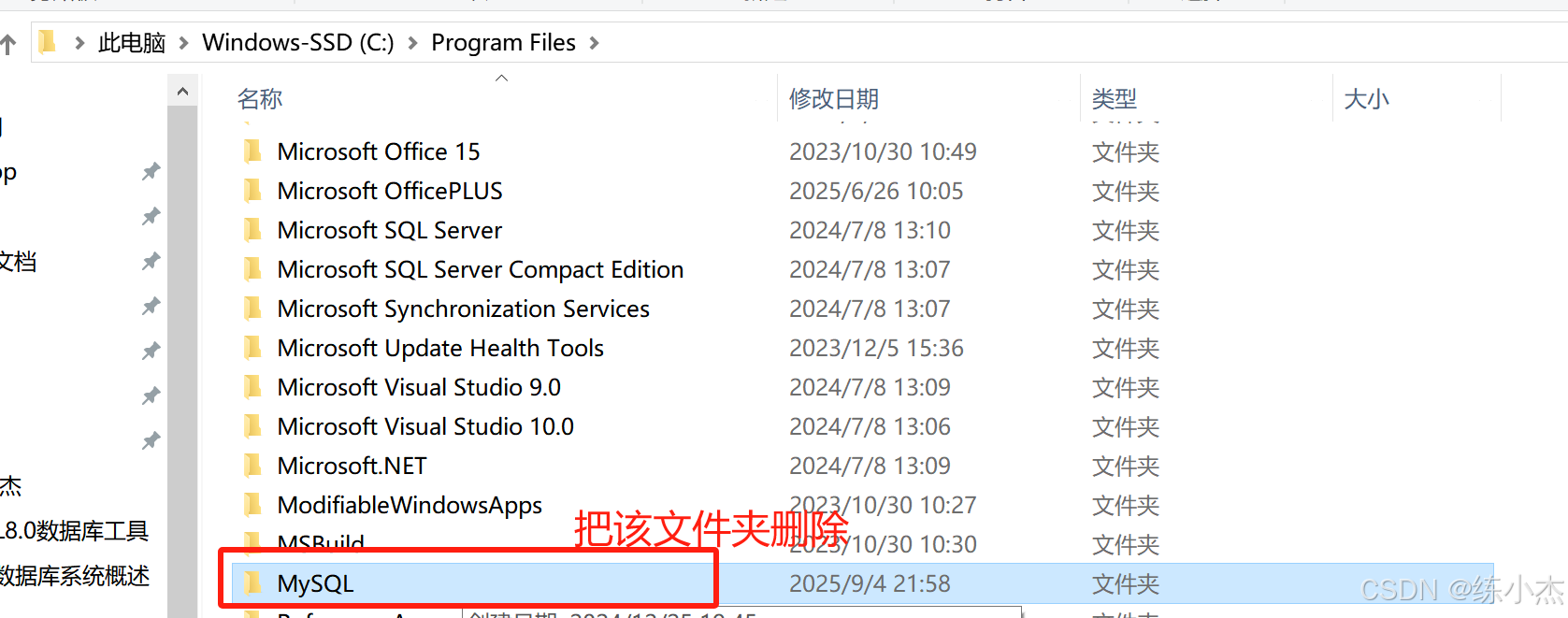The height and width of the screenshot is (618, 1568).
Task: Select the Microsoft.NET folder name
Action: point(352,466)
